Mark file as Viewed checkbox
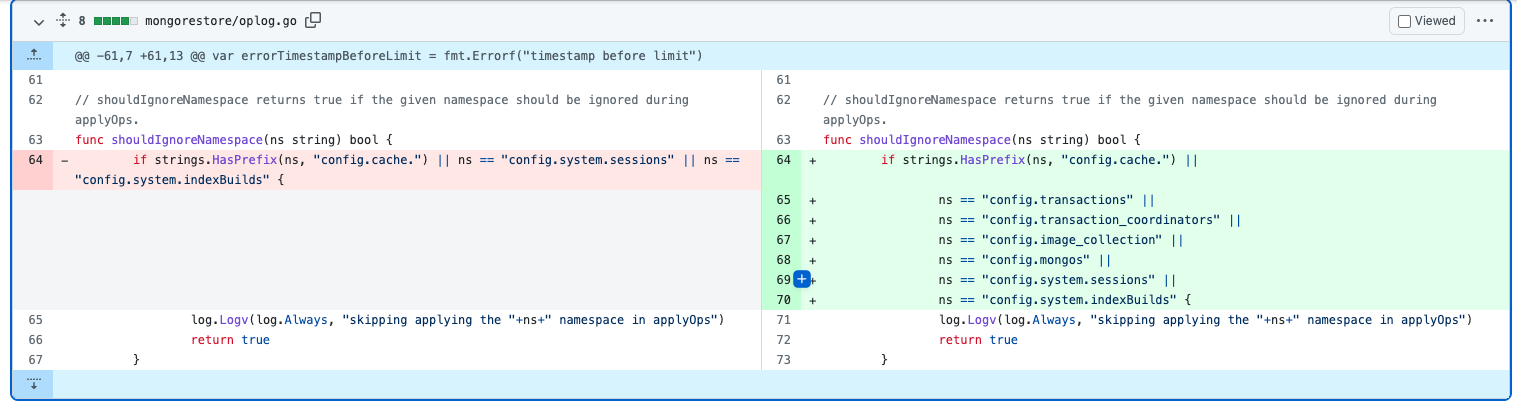Image resolution: width=1517 pixels, height=403 pixels. pyautogui.click(x=1404, y=21)
